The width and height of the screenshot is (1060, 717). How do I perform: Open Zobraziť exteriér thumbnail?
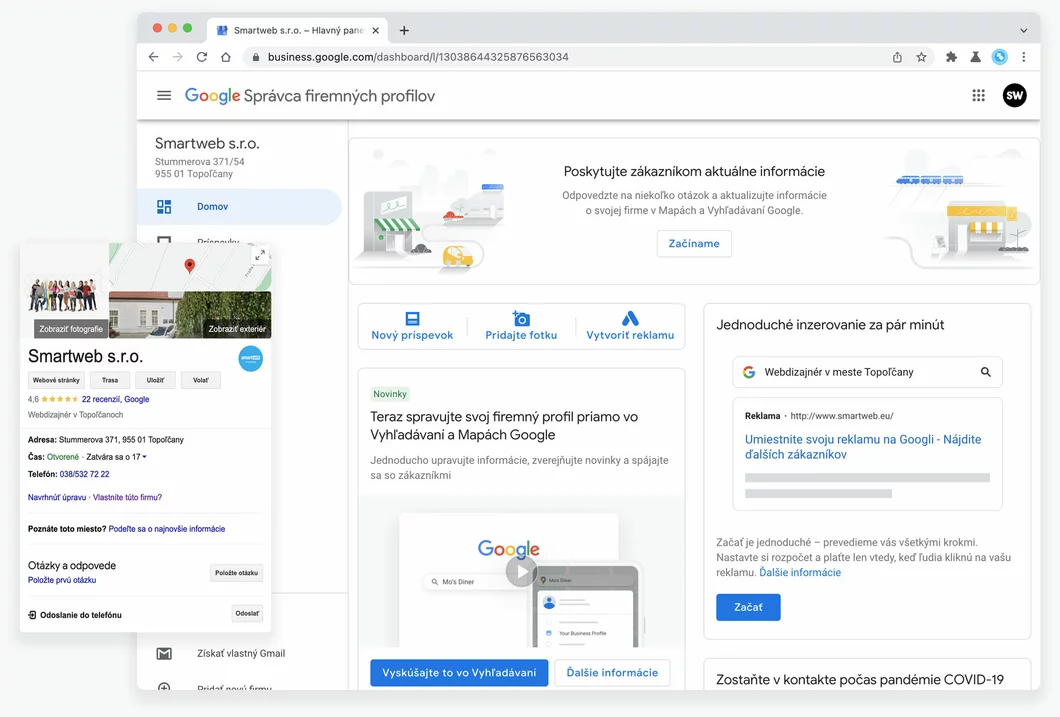coord(237,329)
